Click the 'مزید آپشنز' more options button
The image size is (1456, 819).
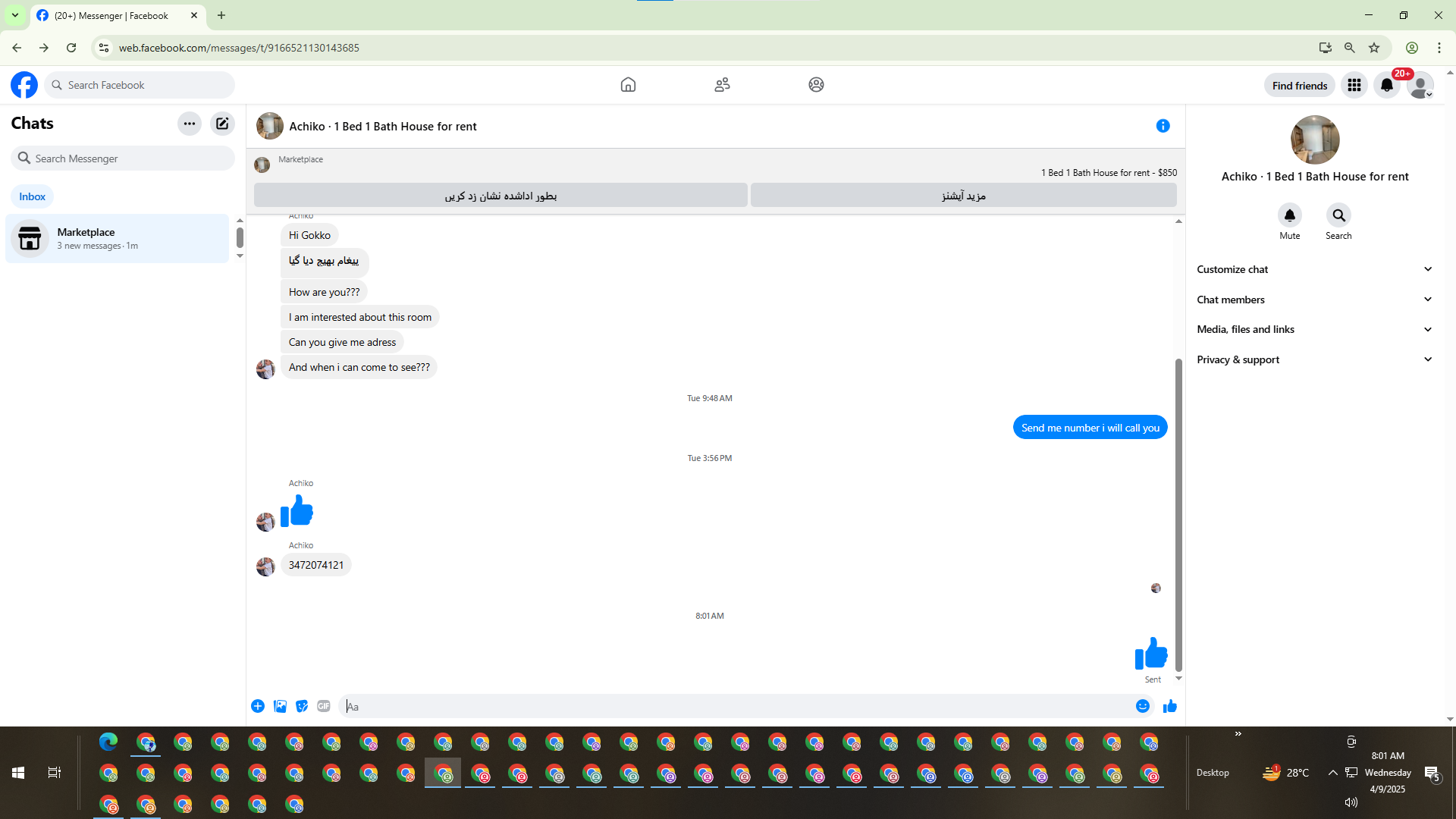(964, 196)
